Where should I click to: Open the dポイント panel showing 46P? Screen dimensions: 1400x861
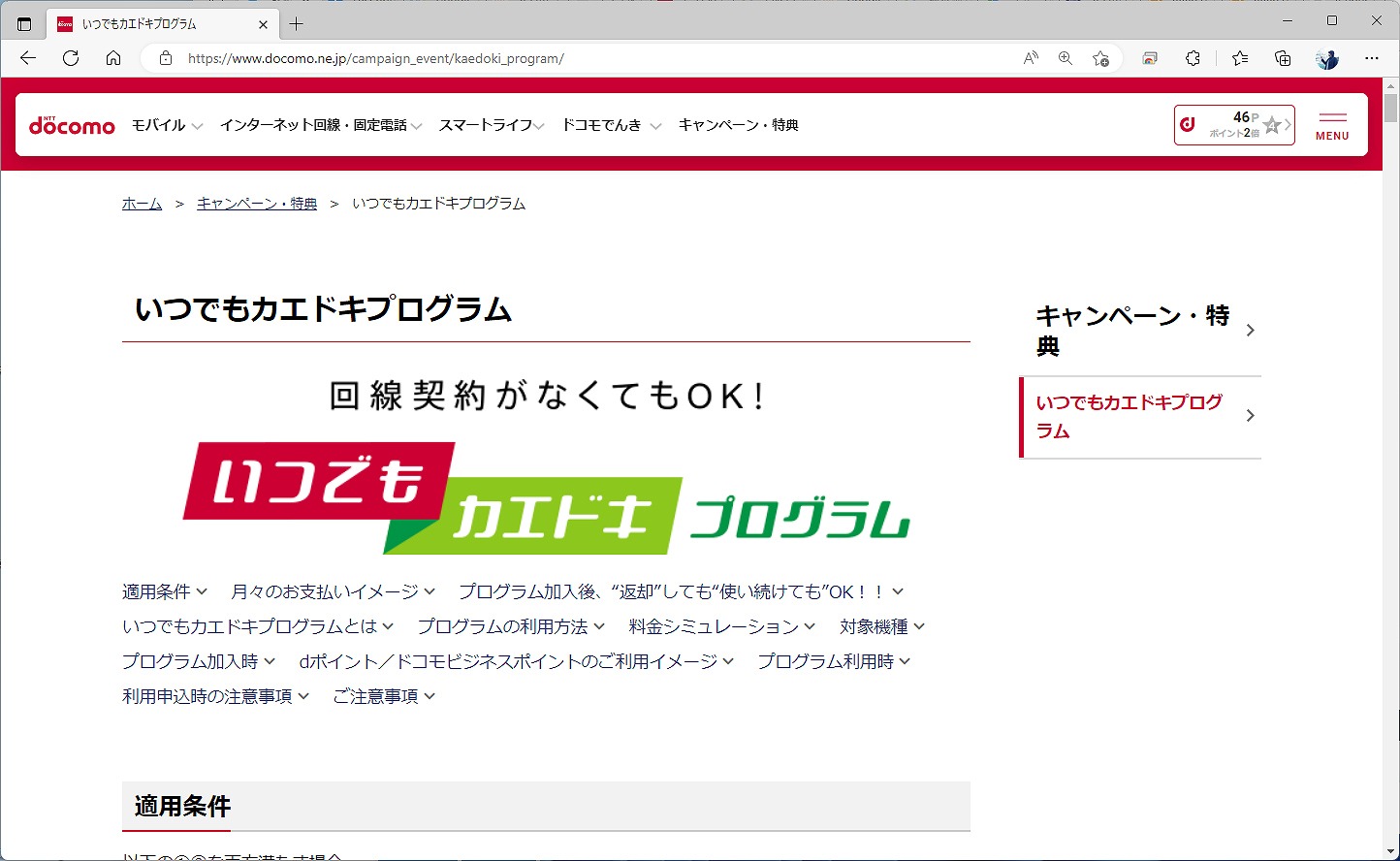click(x=1232, y=124)
